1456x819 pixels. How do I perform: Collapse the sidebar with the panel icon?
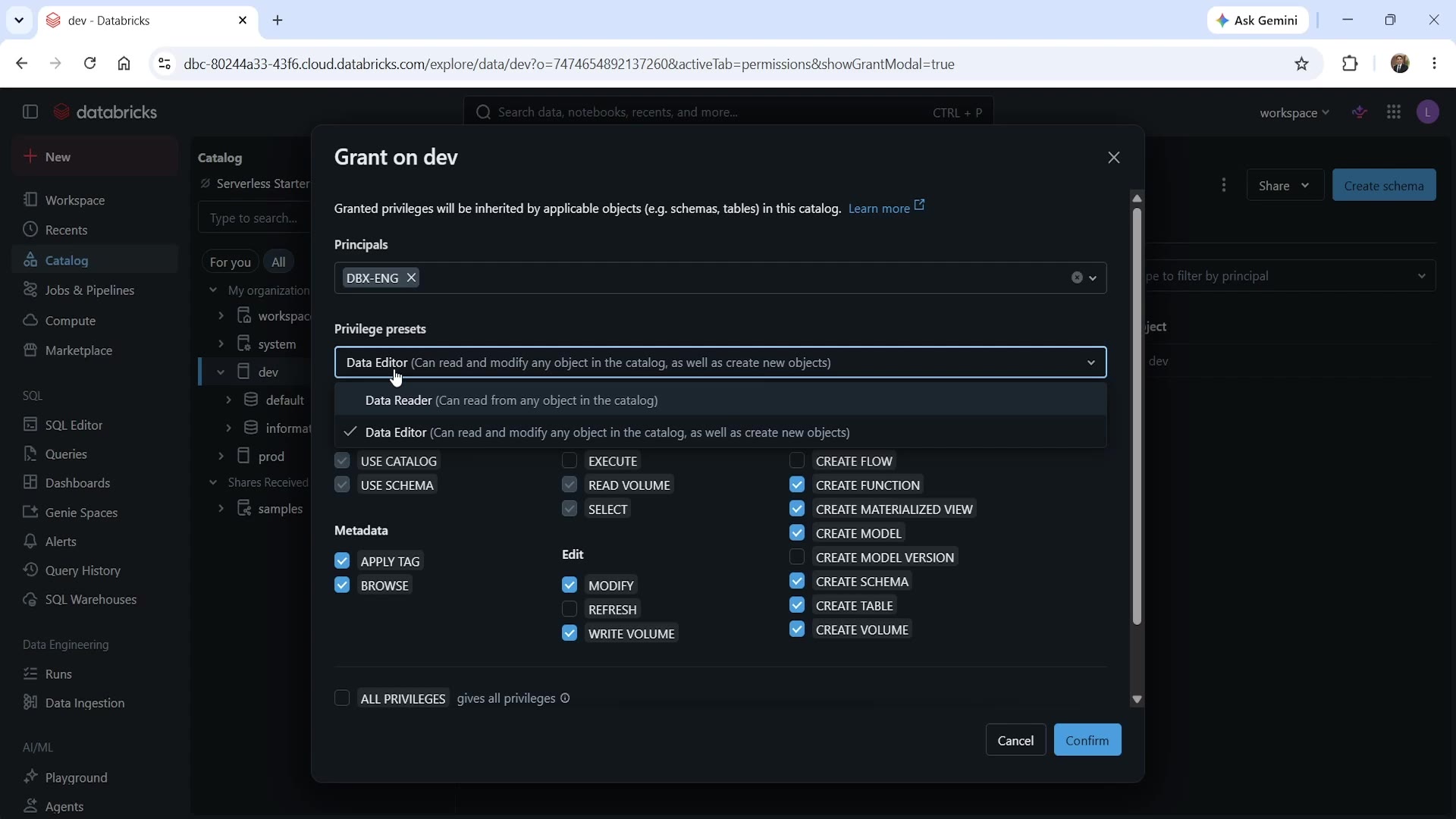pos(30,112)
